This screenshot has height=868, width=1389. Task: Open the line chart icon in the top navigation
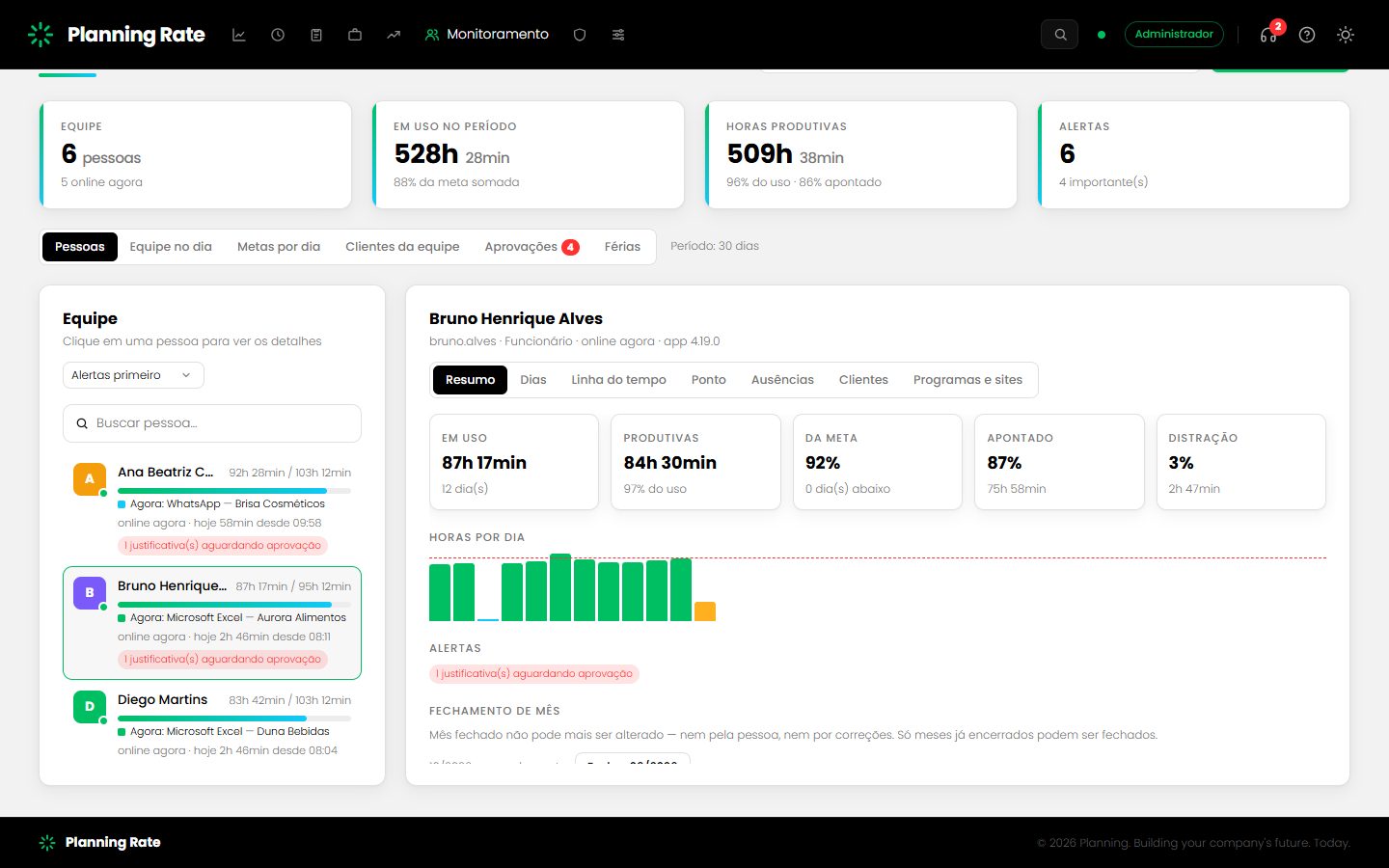pyautogui.click(x=239, y=35)
